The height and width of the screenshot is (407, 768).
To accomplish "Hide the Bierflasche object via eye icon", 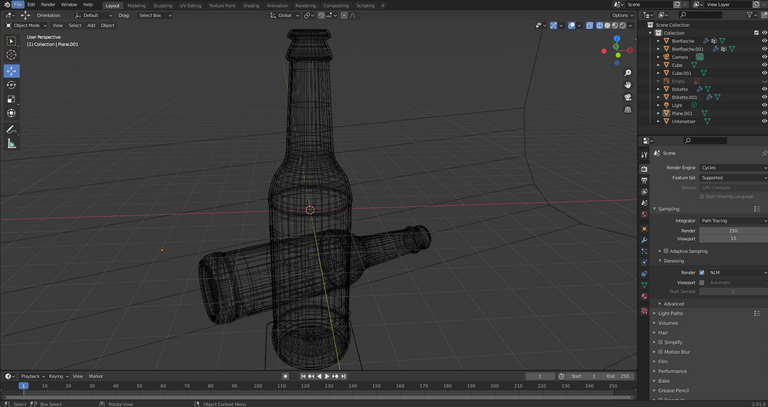I will 763,40.
